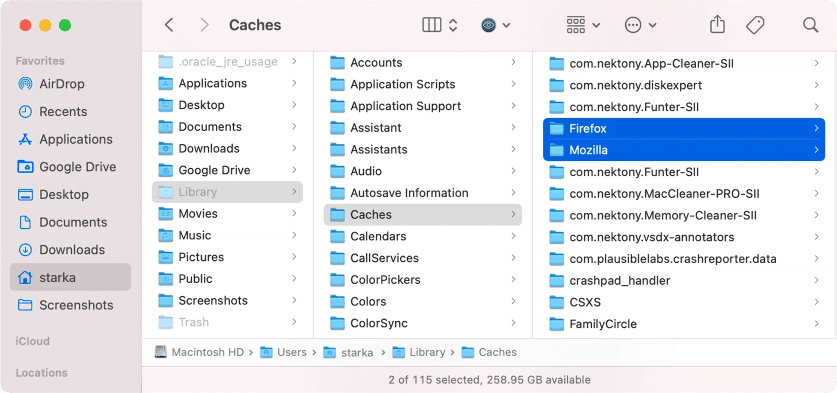
Task: Select the Assistants folder
Action: (x=423, y=150)
